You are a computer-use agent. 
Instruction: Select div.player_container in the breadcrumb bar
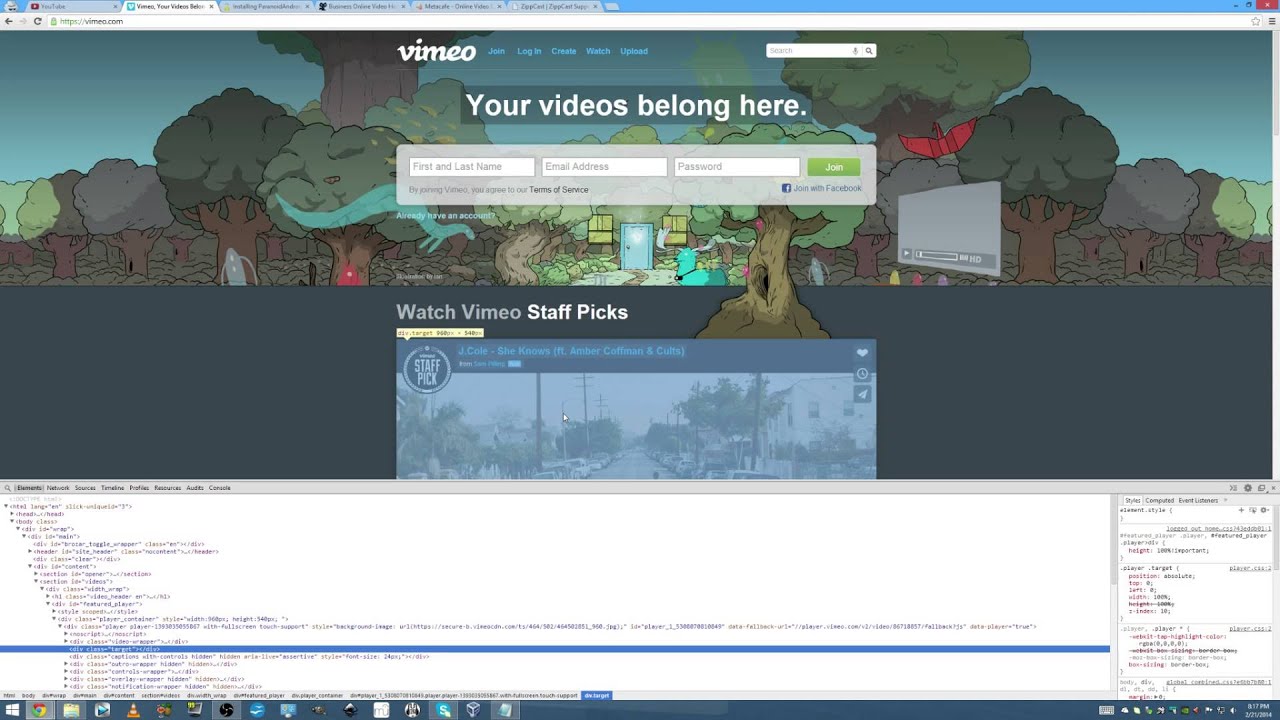[x=317, y=695]
